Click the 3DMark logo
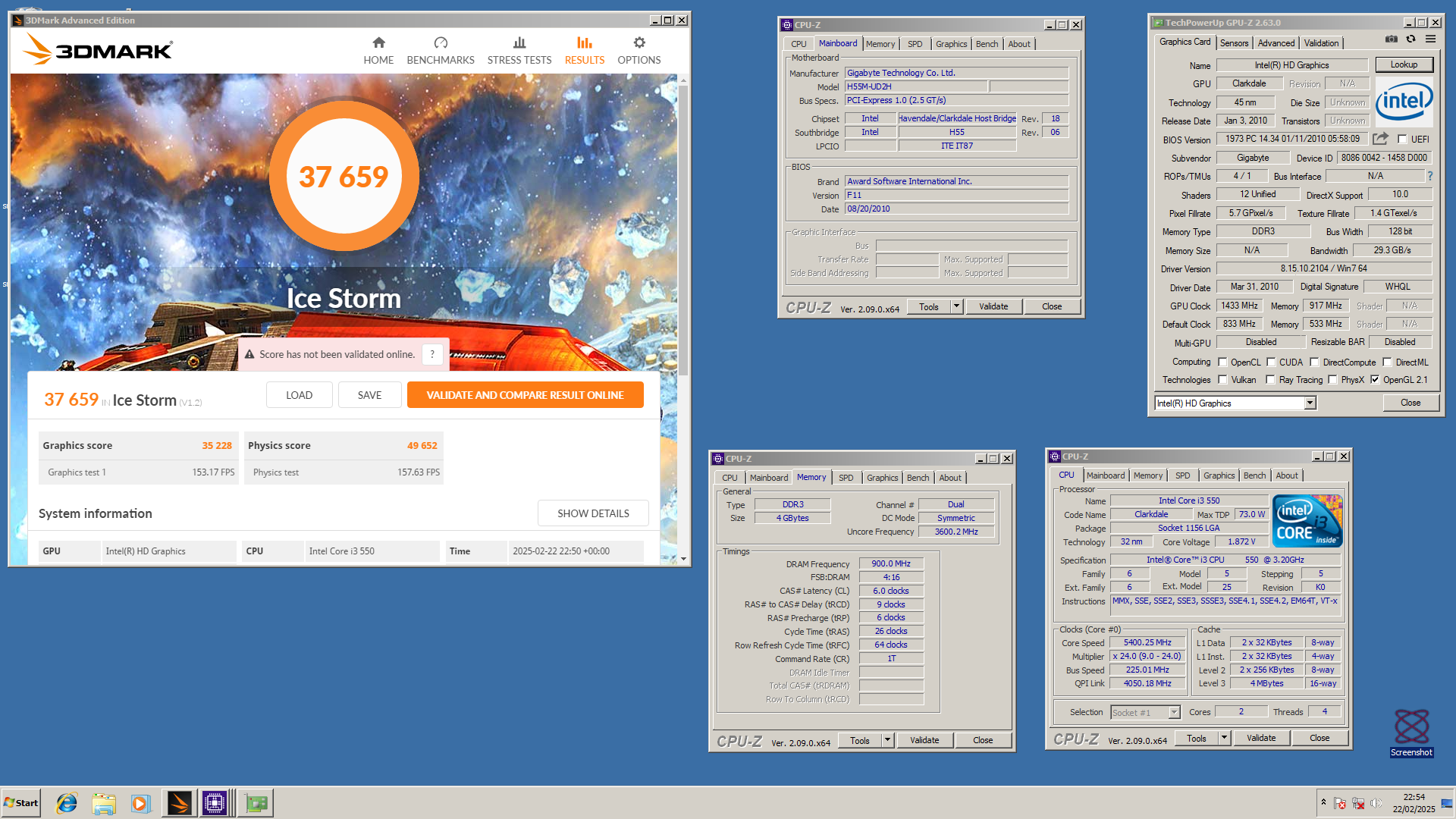The width and height of the screenshot is (1456, 819). click(x=99, y=50)
